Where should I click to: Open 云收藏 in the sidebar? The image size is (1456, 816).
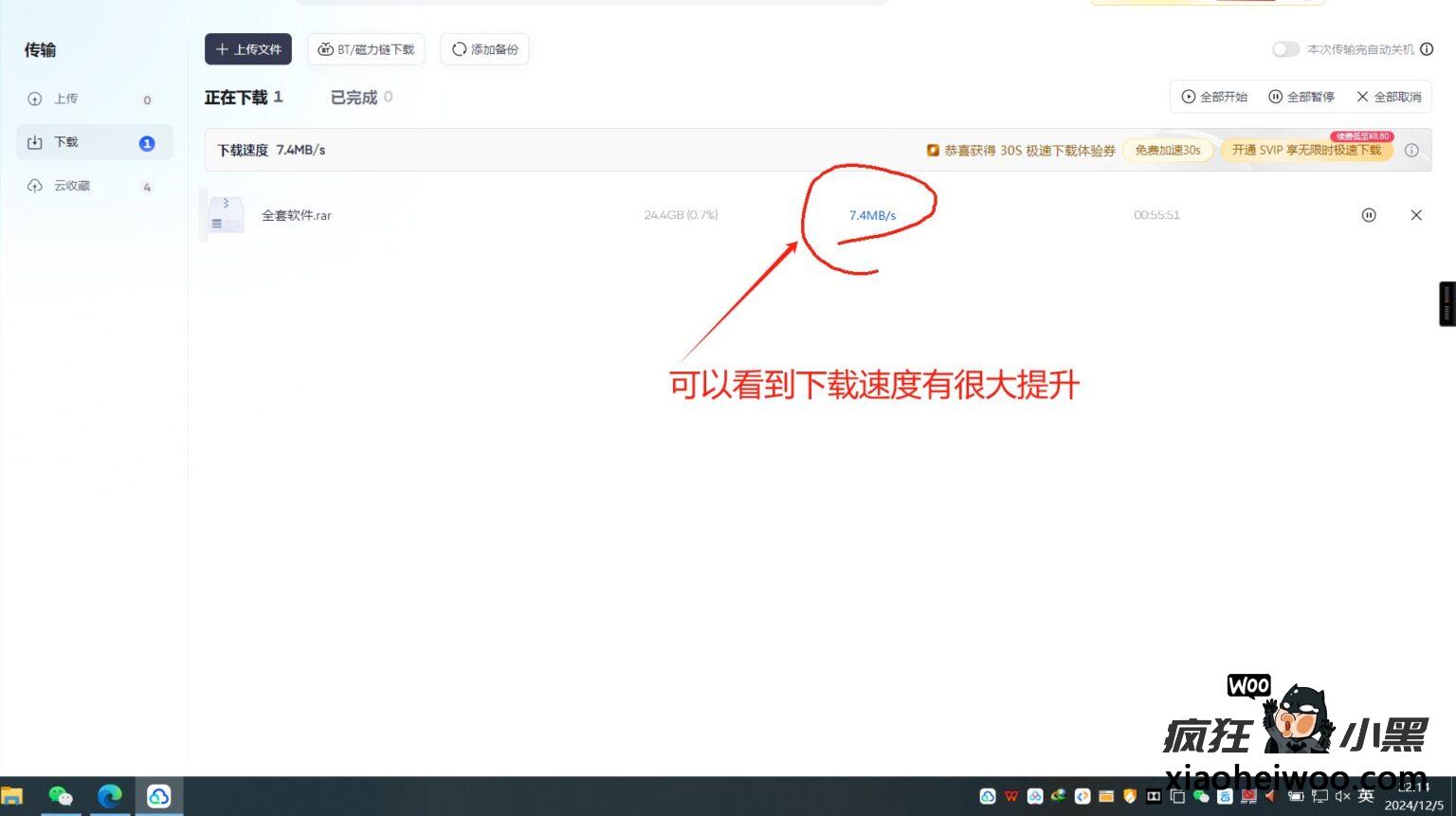(72, 186)
